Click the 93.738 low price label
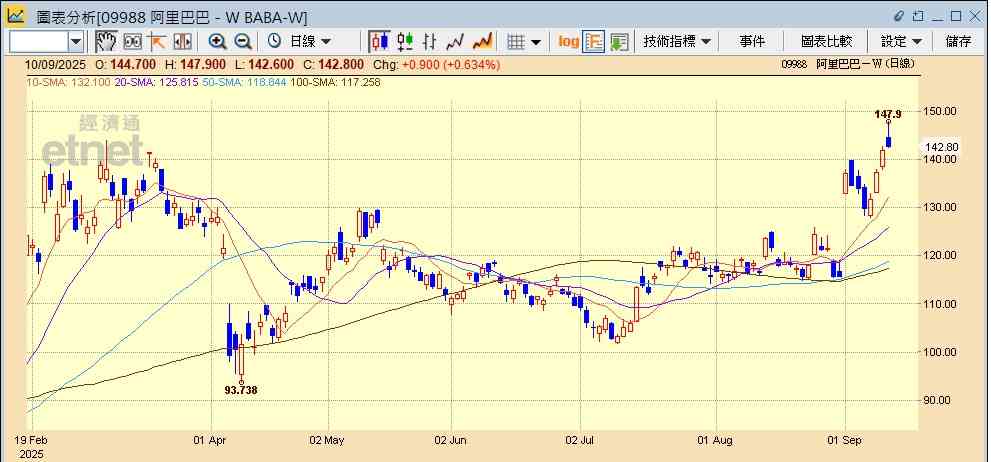 (241, 390)
